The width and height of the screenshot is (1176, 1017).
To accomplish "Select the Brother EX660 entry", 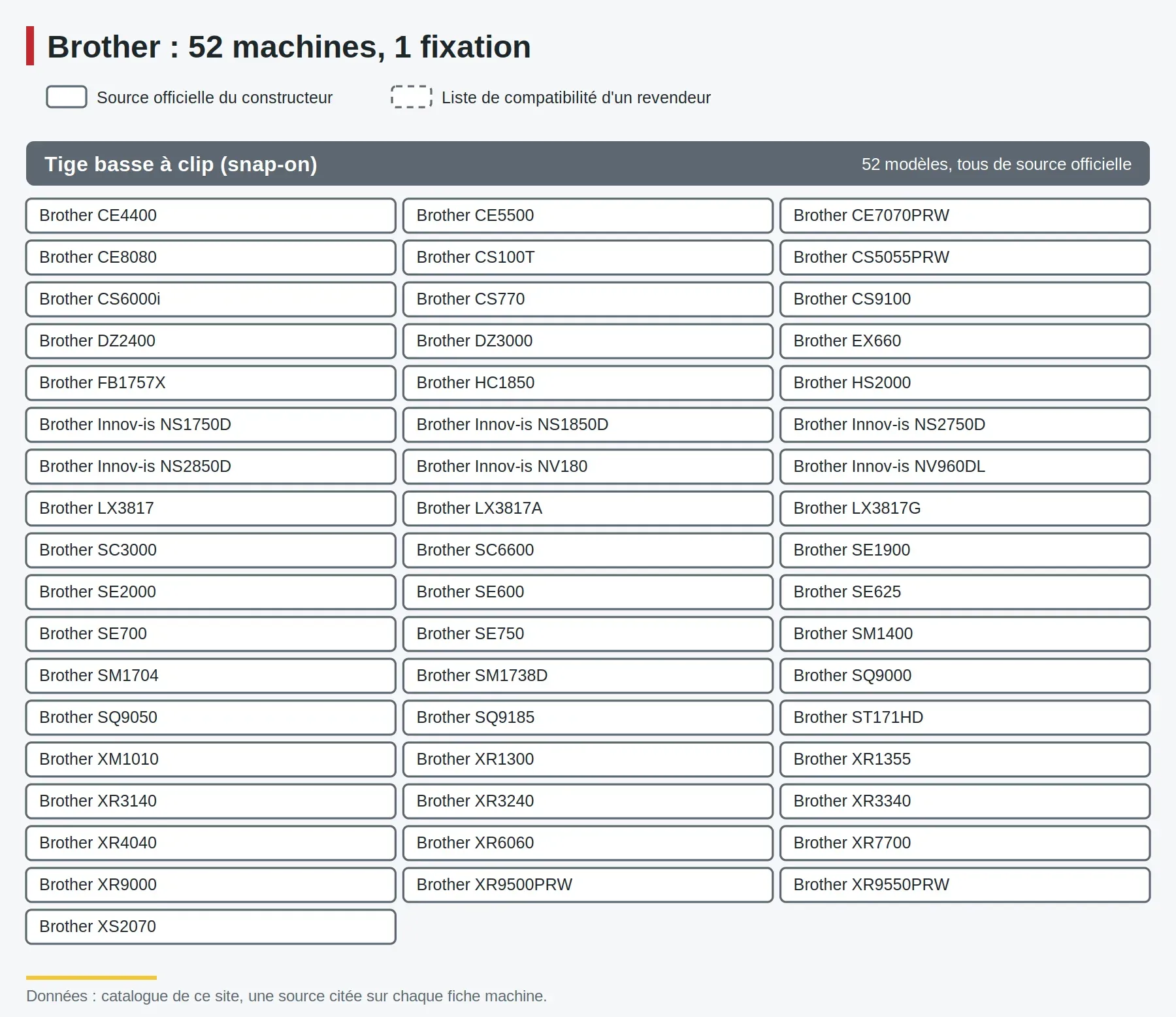I will coord(965,341).
